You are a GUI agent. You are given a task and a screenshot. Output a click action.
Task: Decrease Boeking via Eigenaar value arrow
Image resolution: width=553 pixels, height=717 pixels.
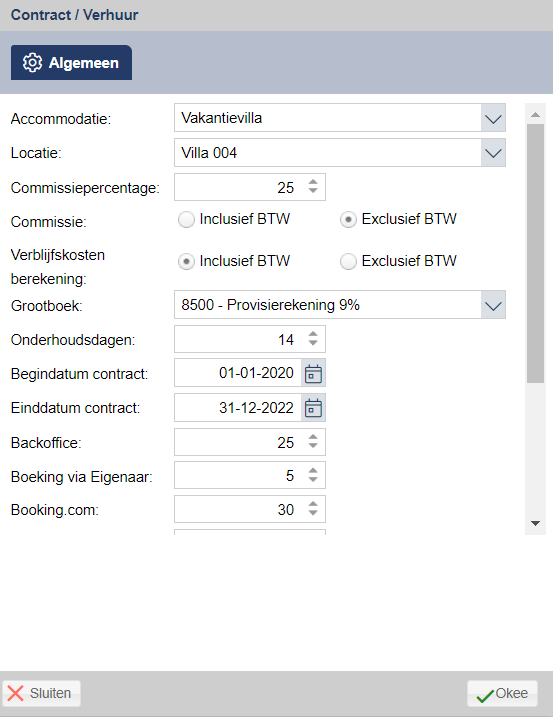[x=313, y=480]
